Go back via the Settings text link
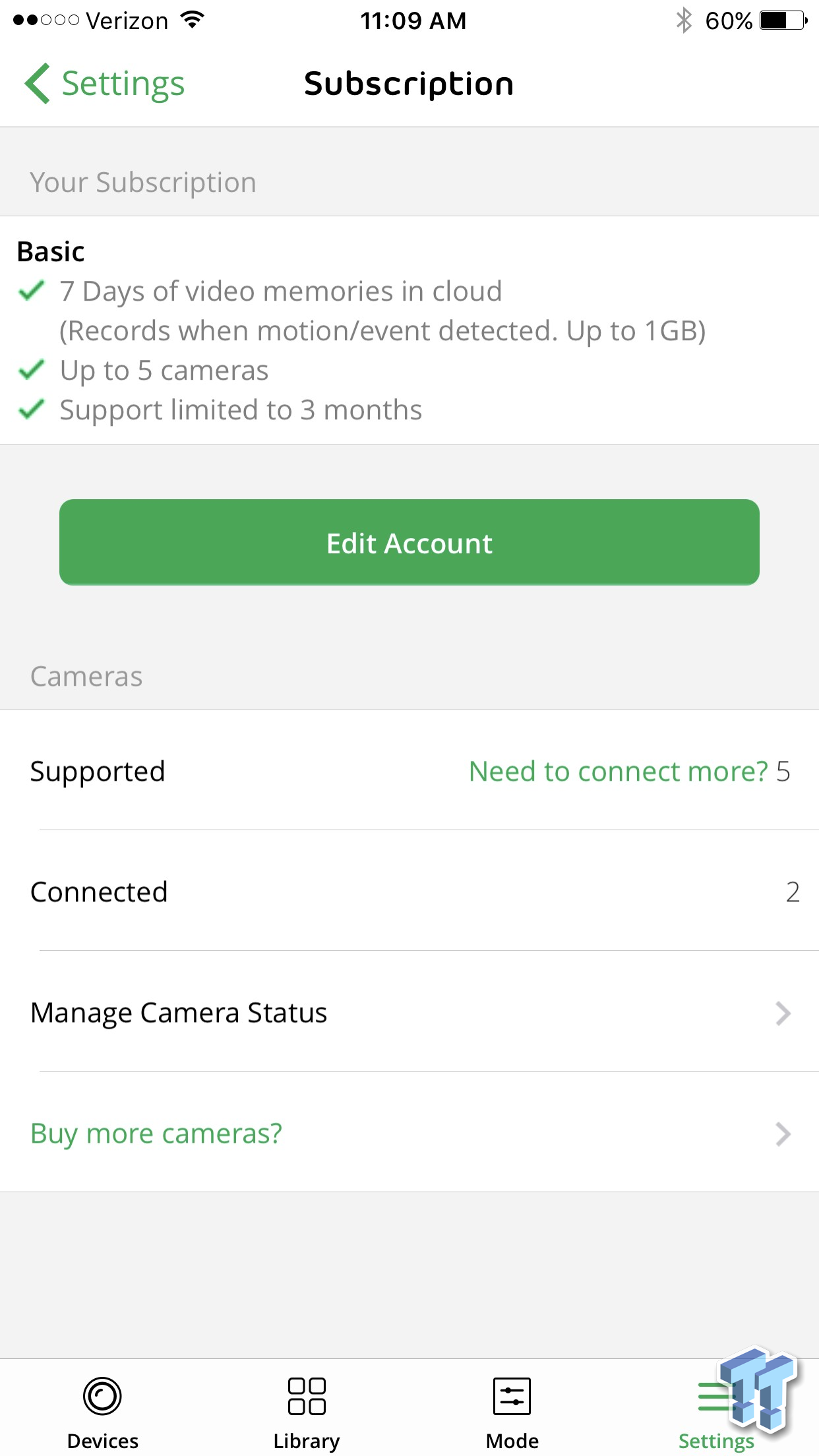 (x=123, y=84)
